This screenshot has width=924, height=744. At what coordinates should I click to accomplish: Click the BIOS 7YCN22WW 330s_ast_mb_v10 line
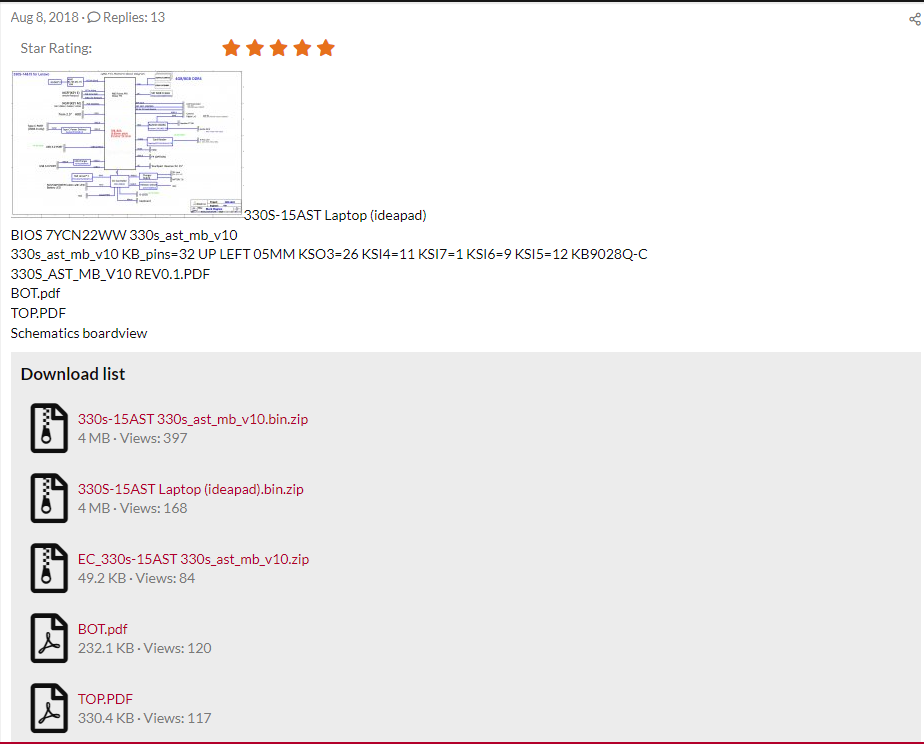pyautogui.click(x=124, y=235)
